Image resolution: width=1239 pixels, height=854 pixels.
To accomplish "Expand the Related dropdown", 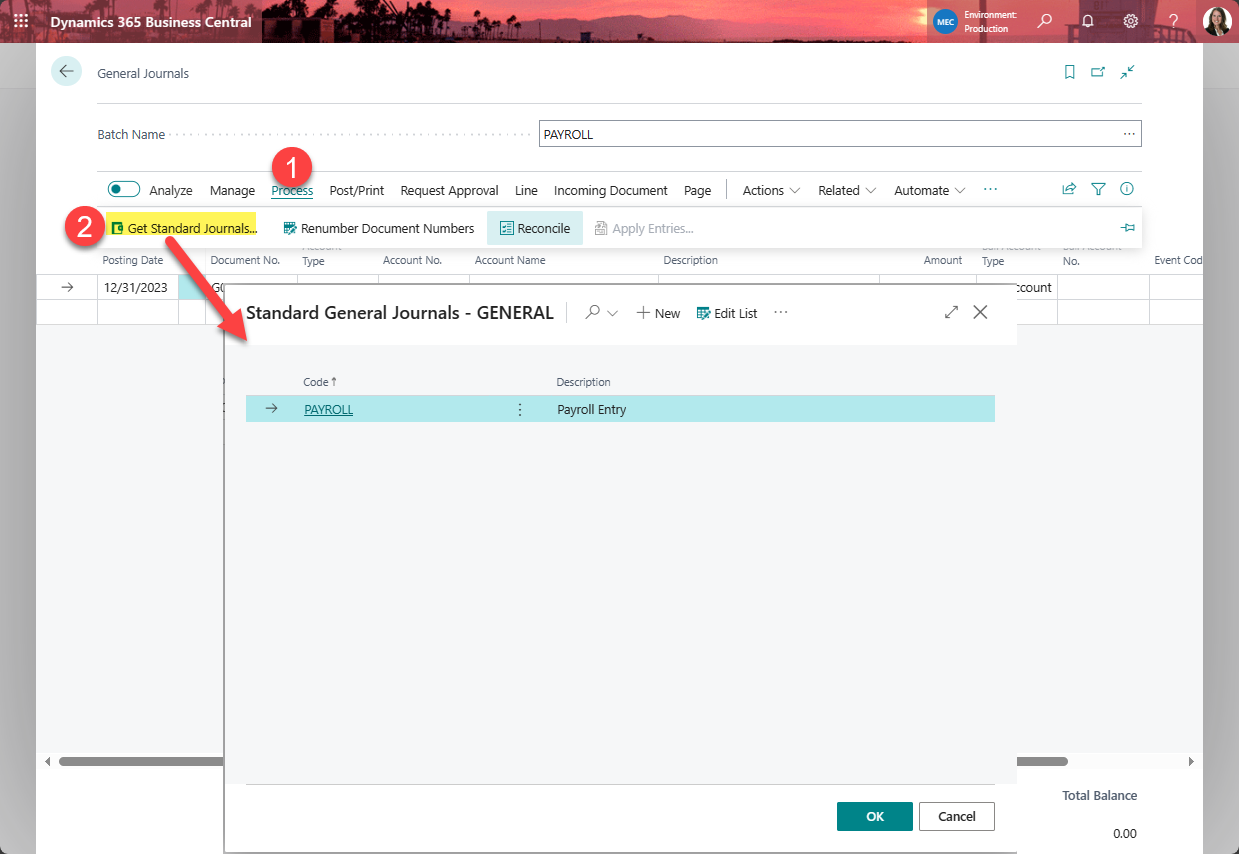I will point(847,190).
